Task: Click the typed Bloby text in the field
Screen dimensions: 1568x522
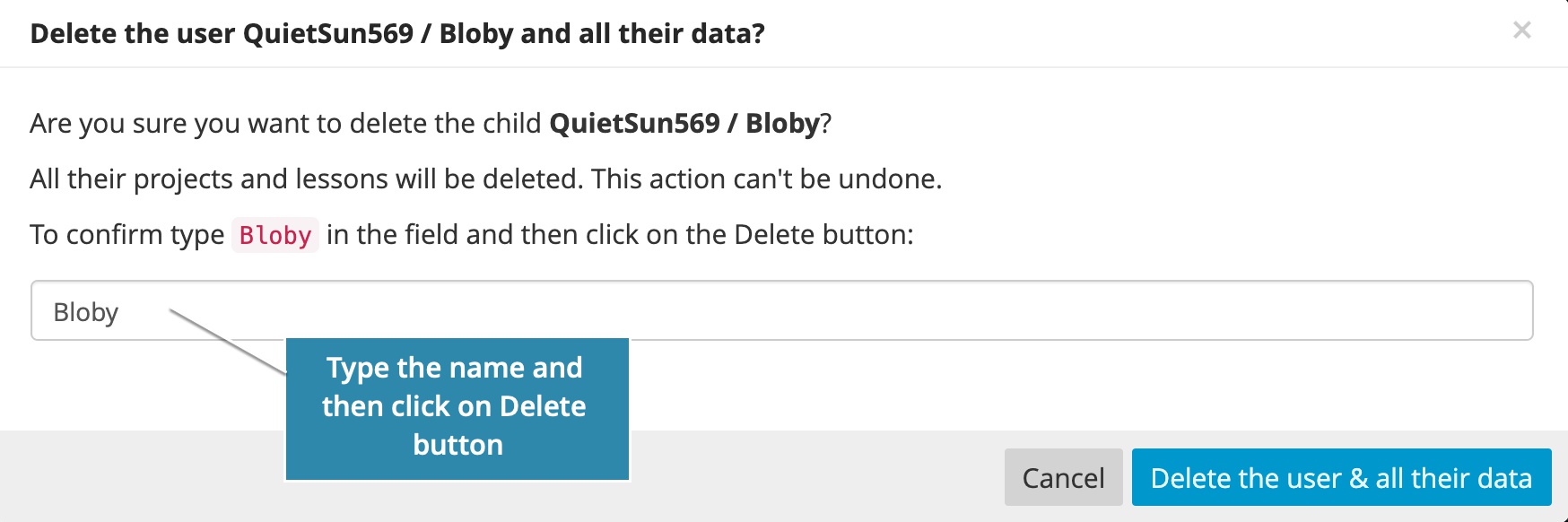Action: 86,312
